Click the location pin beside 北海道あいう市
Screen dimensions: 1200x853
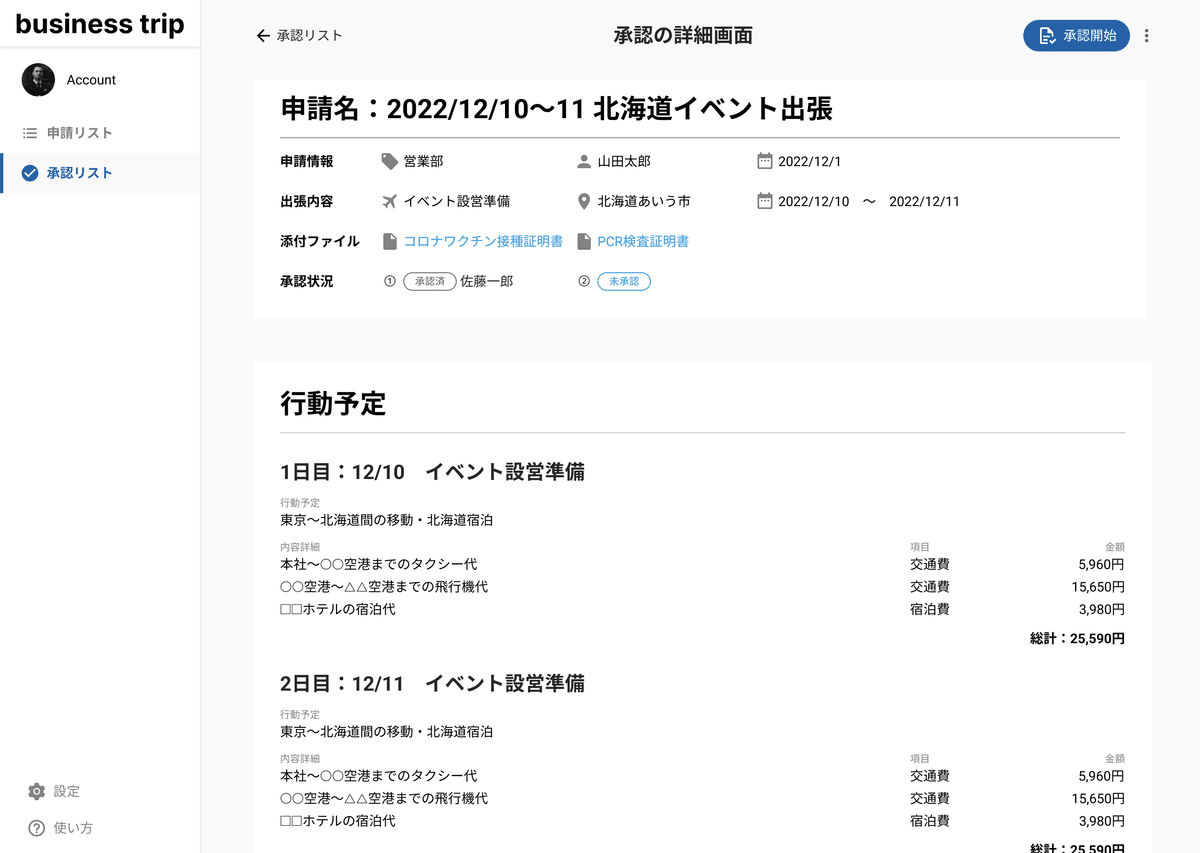point(584,201)
